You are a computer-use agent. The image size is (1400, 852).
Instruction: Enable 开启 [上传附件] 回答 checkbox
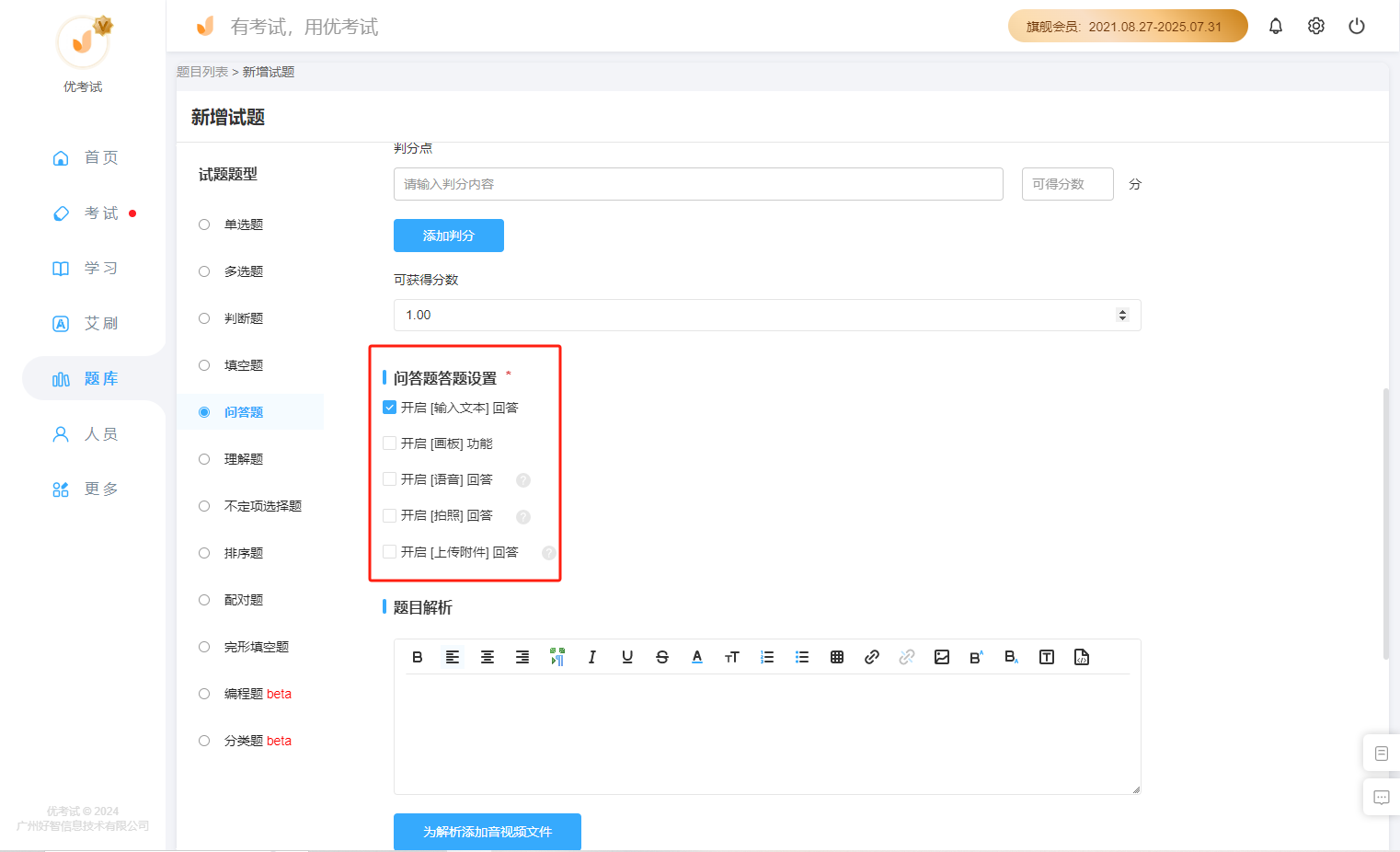(390, 552)
